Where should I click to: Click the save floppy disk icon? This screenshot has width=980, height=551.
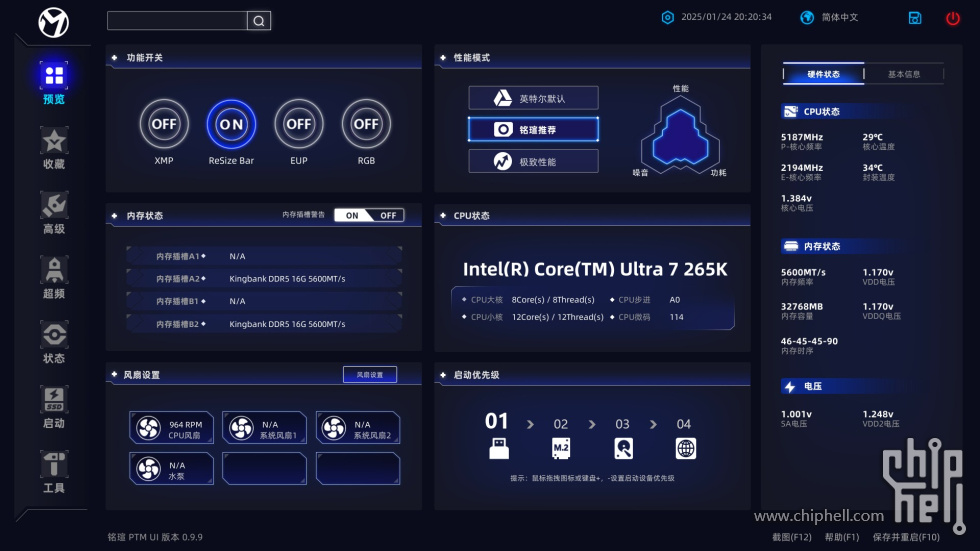914,18
